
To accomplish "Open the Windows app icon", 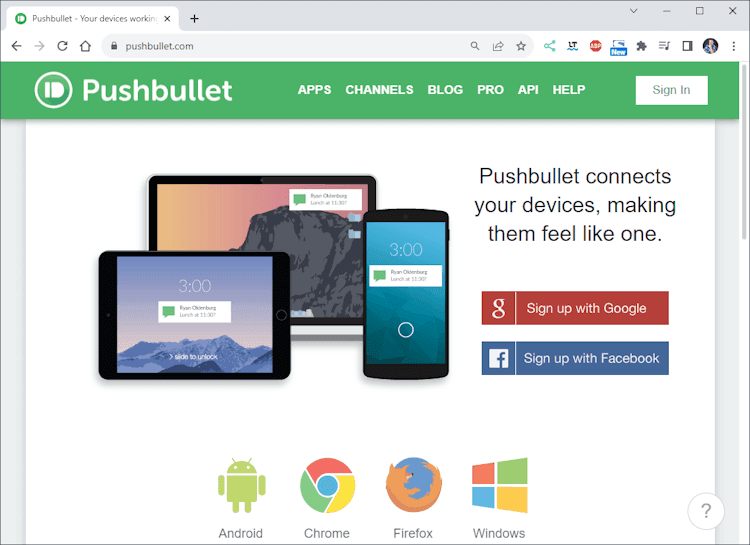I will point(499,485).
